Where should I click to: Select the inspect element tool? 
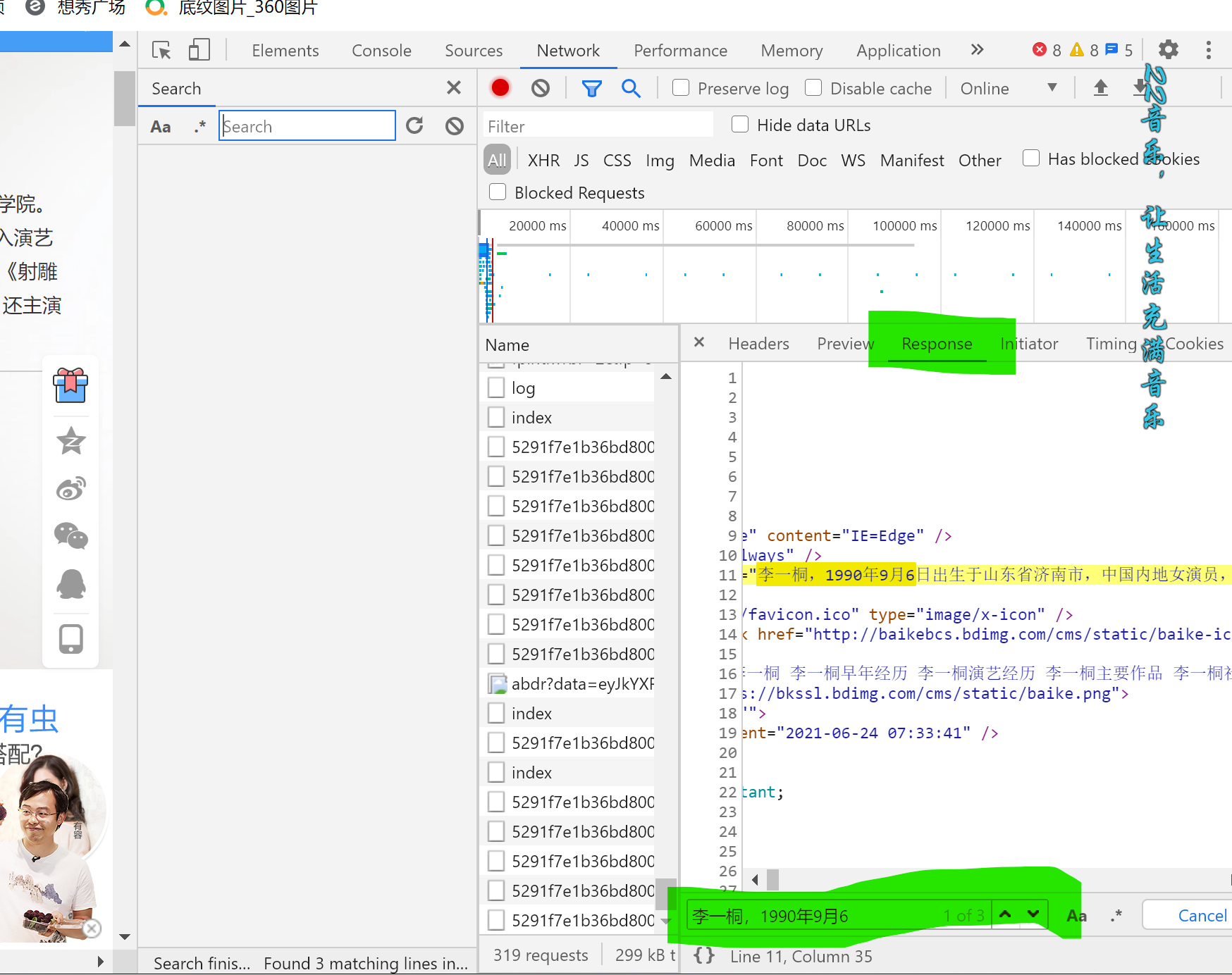click(161, 49)
